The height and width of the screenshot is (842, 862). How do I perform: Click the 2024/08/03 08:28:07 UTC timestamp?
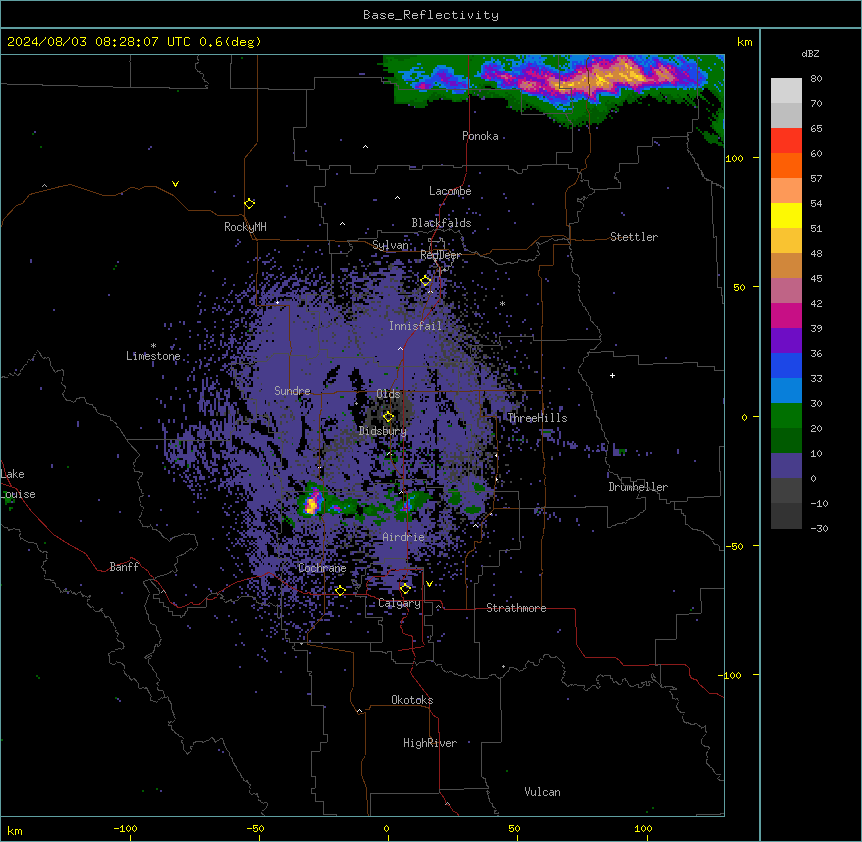pos(99,42)
